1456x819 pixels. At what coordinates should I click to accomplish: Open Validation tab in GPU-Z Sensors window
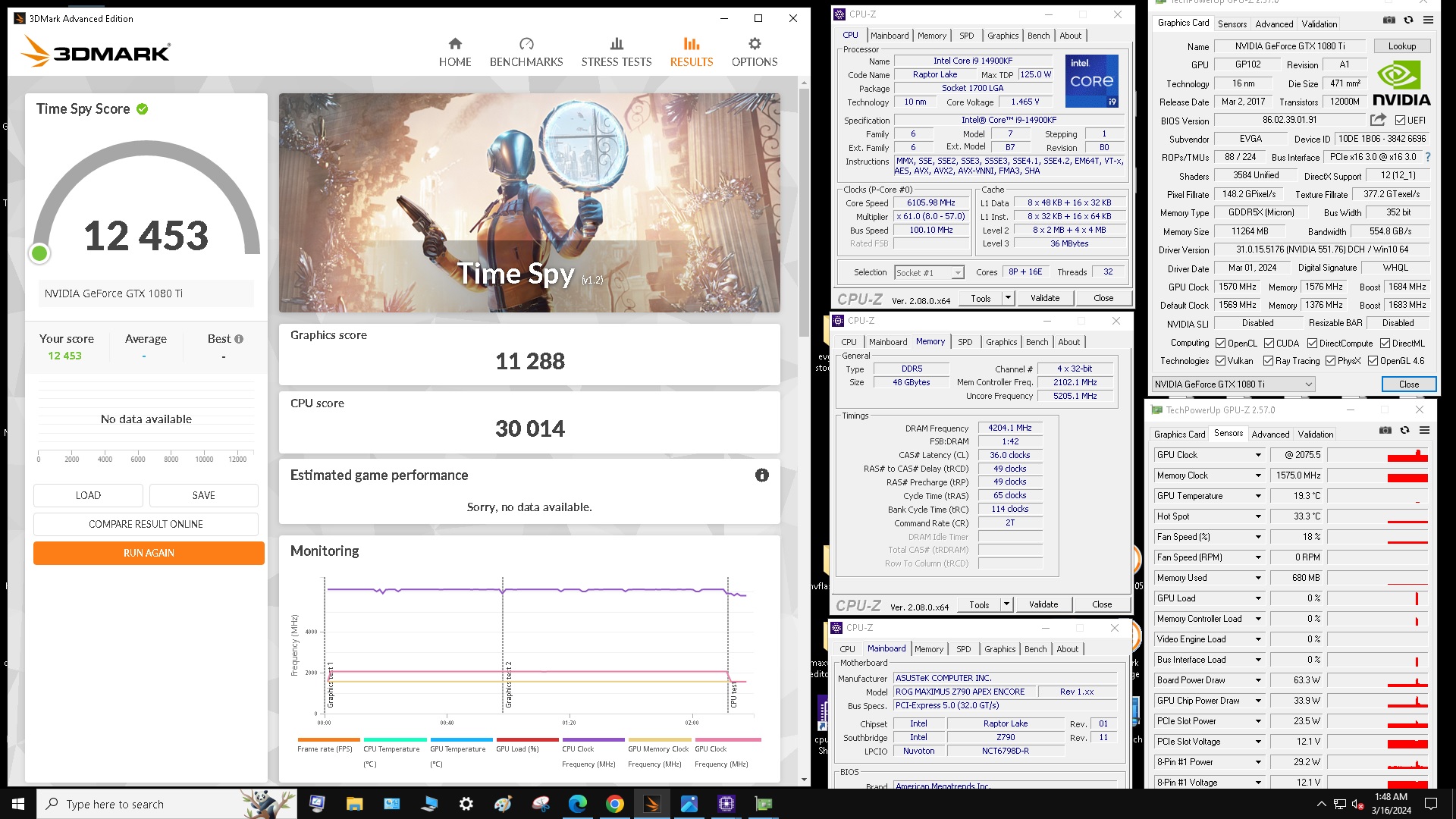tap(1315, 435)
